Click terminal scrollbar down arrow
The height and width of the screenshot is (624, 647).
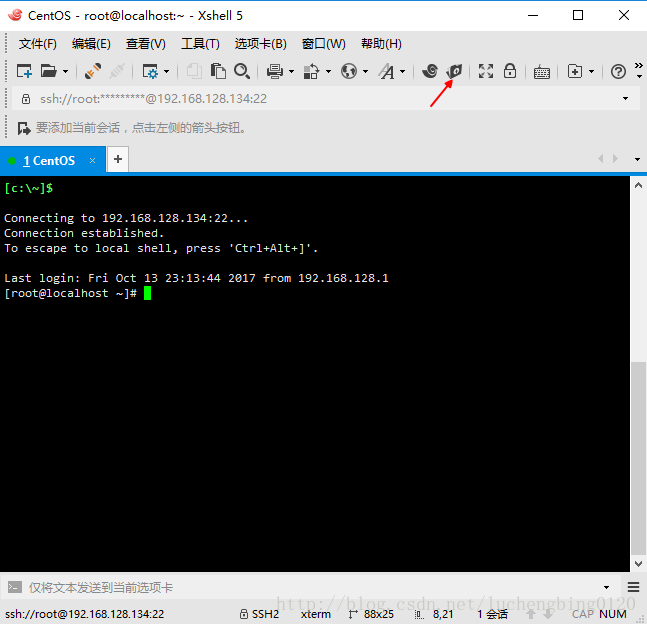click(638, 563)
